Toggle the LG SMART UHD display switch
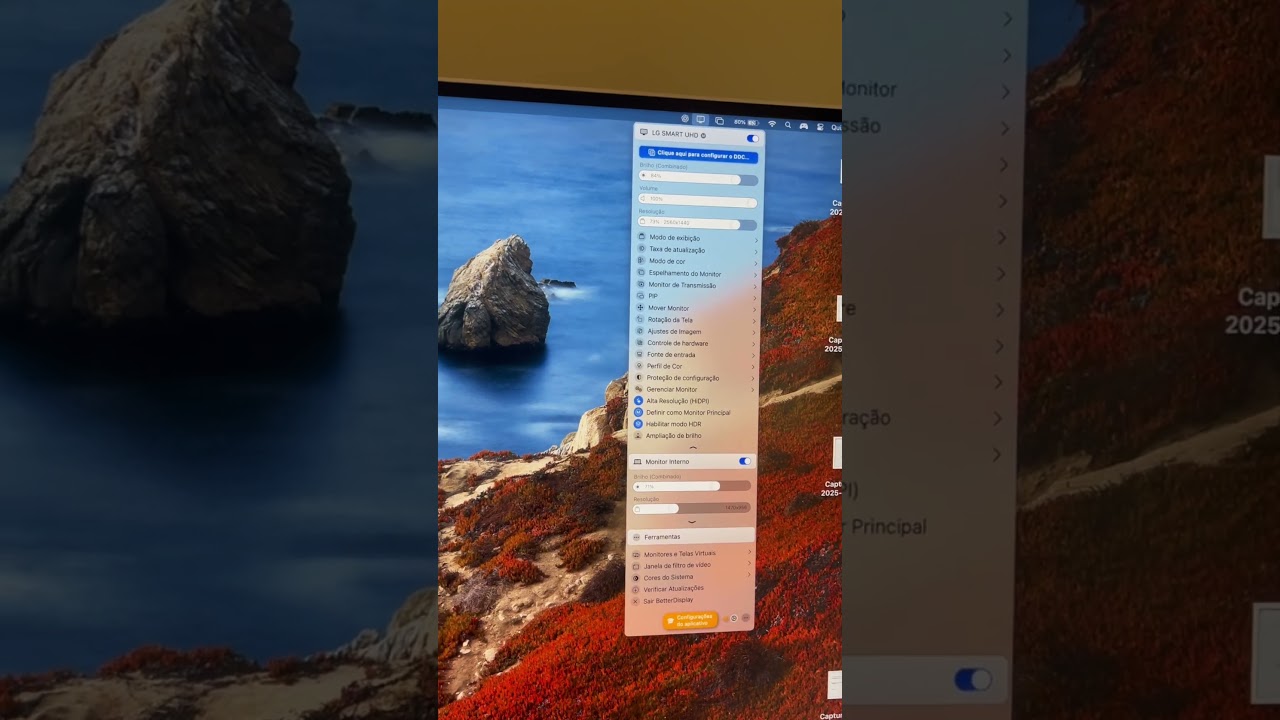 click(x=752, y=138)
